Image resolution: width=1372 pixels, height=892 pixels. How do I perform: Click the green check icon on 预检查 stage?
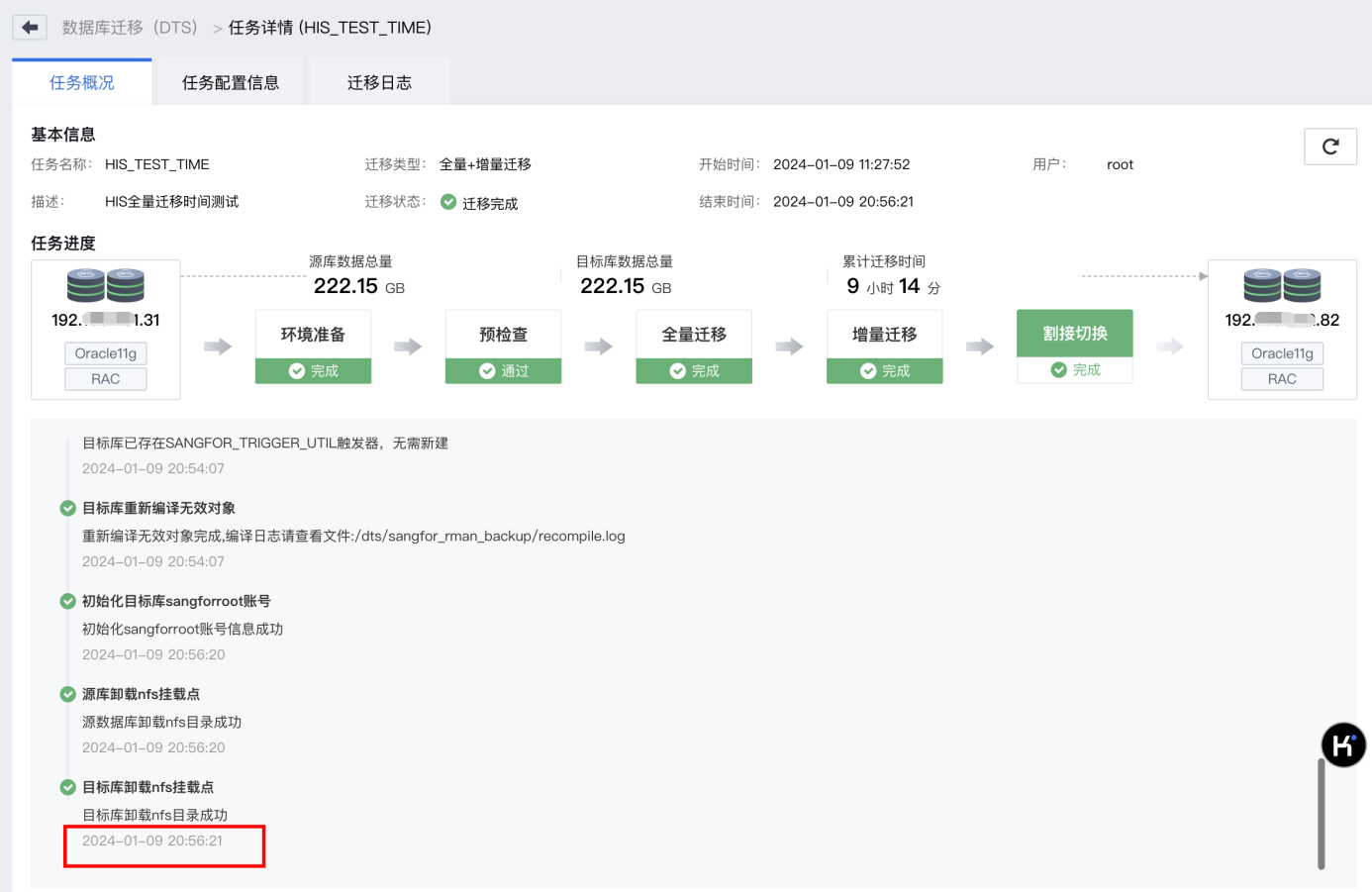(486, 370)
